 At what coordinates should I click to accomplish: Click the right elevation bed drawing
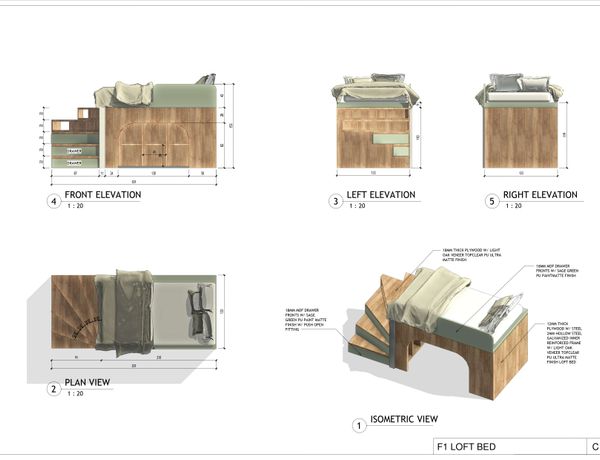coord(520,121)
